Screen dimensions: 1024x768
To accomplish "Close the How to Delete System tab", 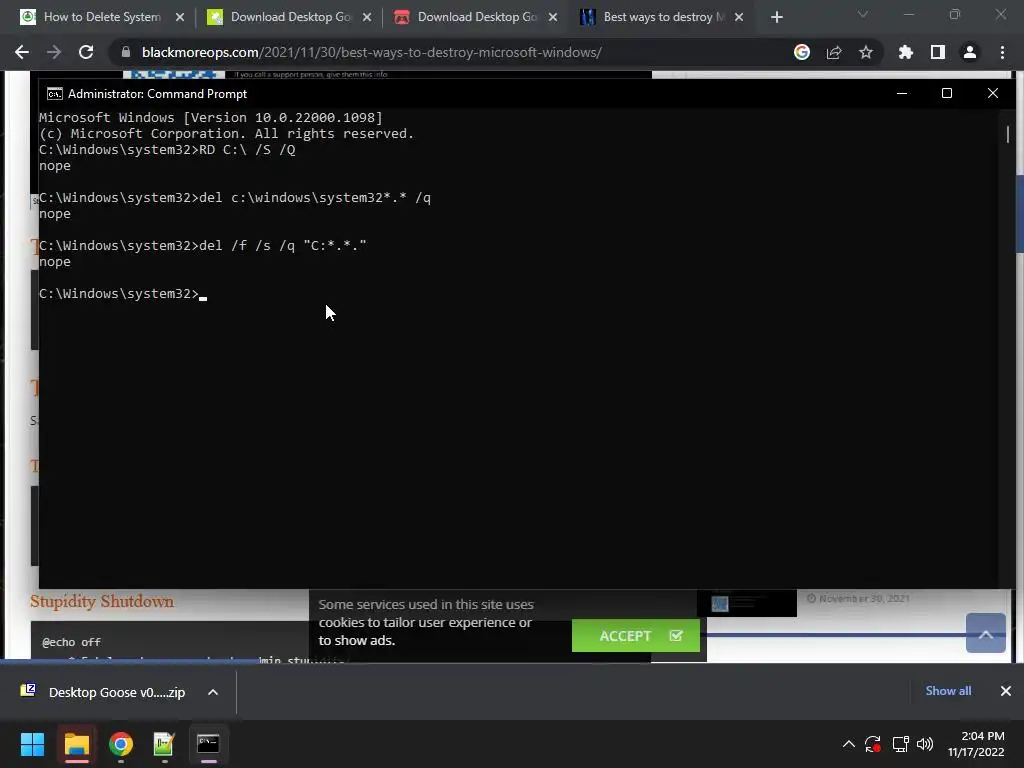I will pyautogui.click(x=180, y=17).
